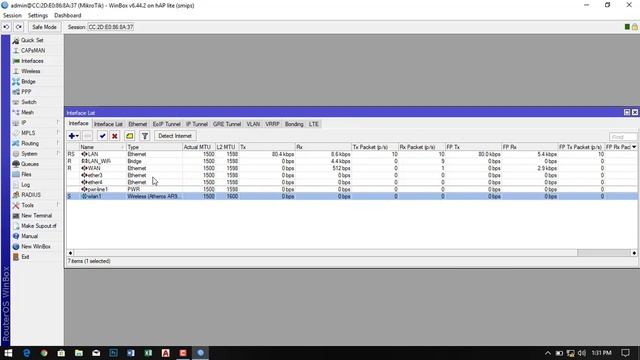Switch to the LTE tab
This screenshot has width=640, height=360.
(313, 124)
